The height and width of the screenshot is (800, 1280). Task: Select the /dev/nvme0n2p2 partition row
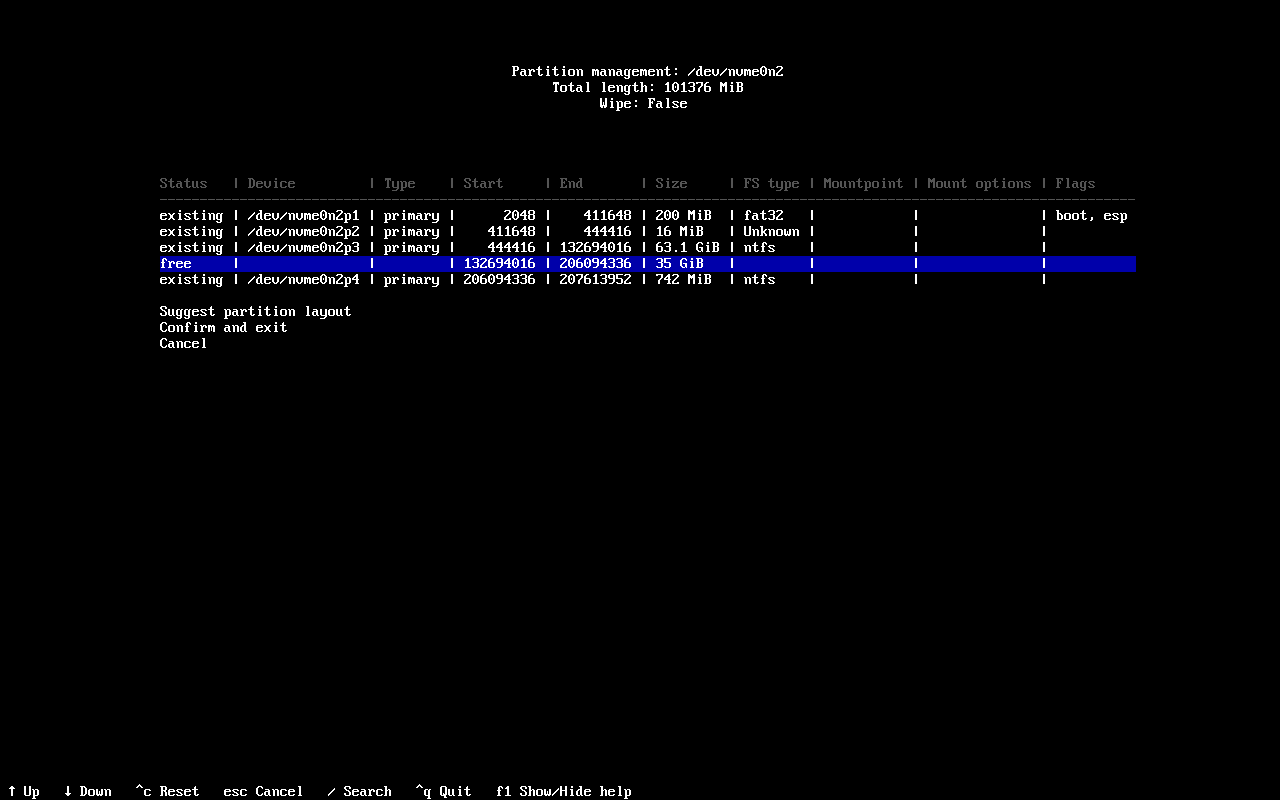point(647,231)
